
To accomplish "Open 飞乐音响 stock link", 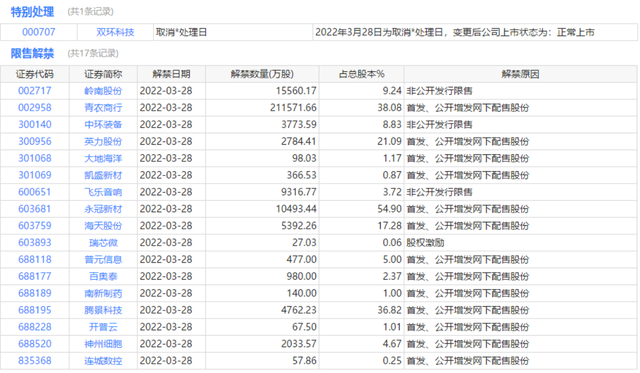I will coord(103,192).
